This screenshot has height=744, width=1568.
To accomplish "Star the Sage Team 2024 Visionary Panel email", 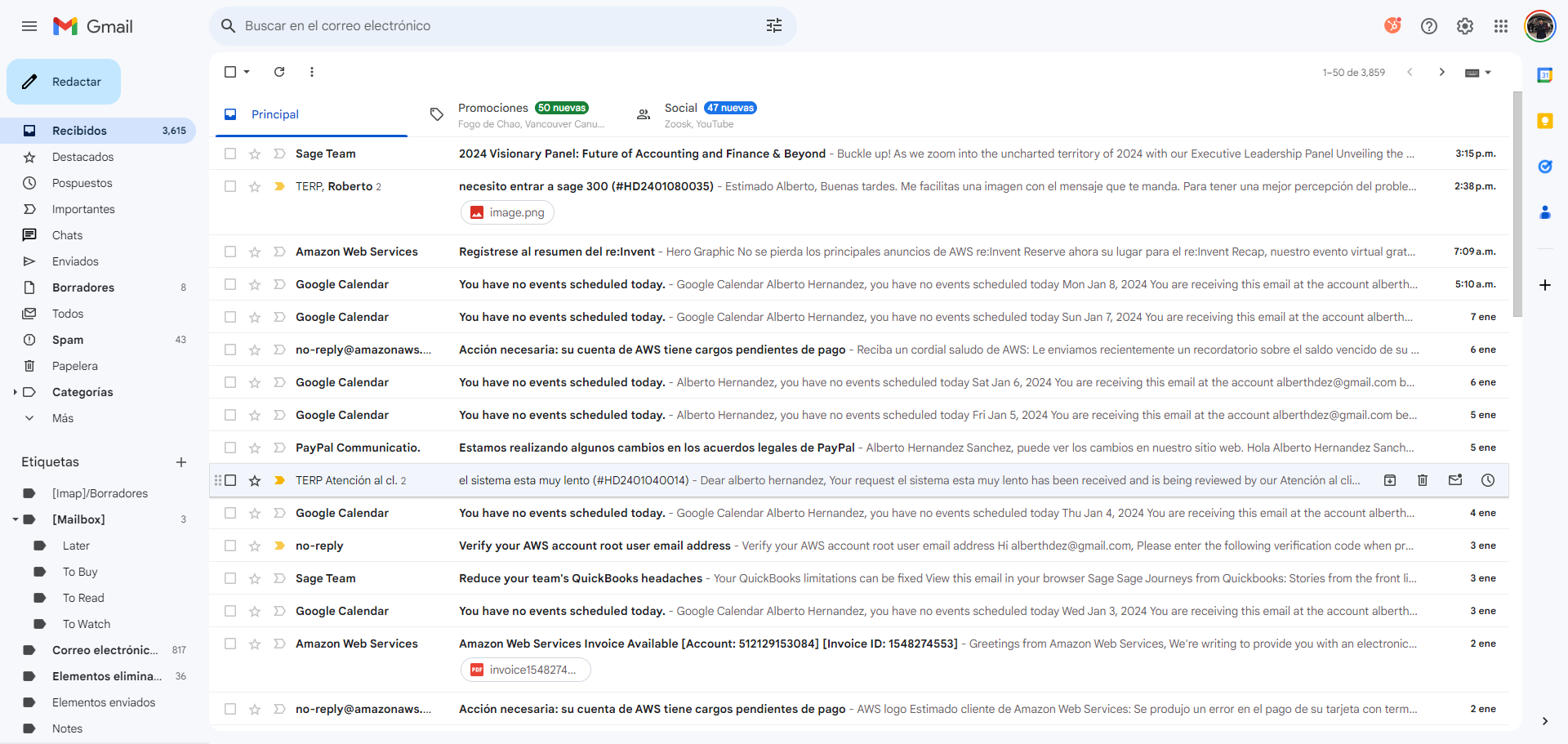I will [255, 154].
